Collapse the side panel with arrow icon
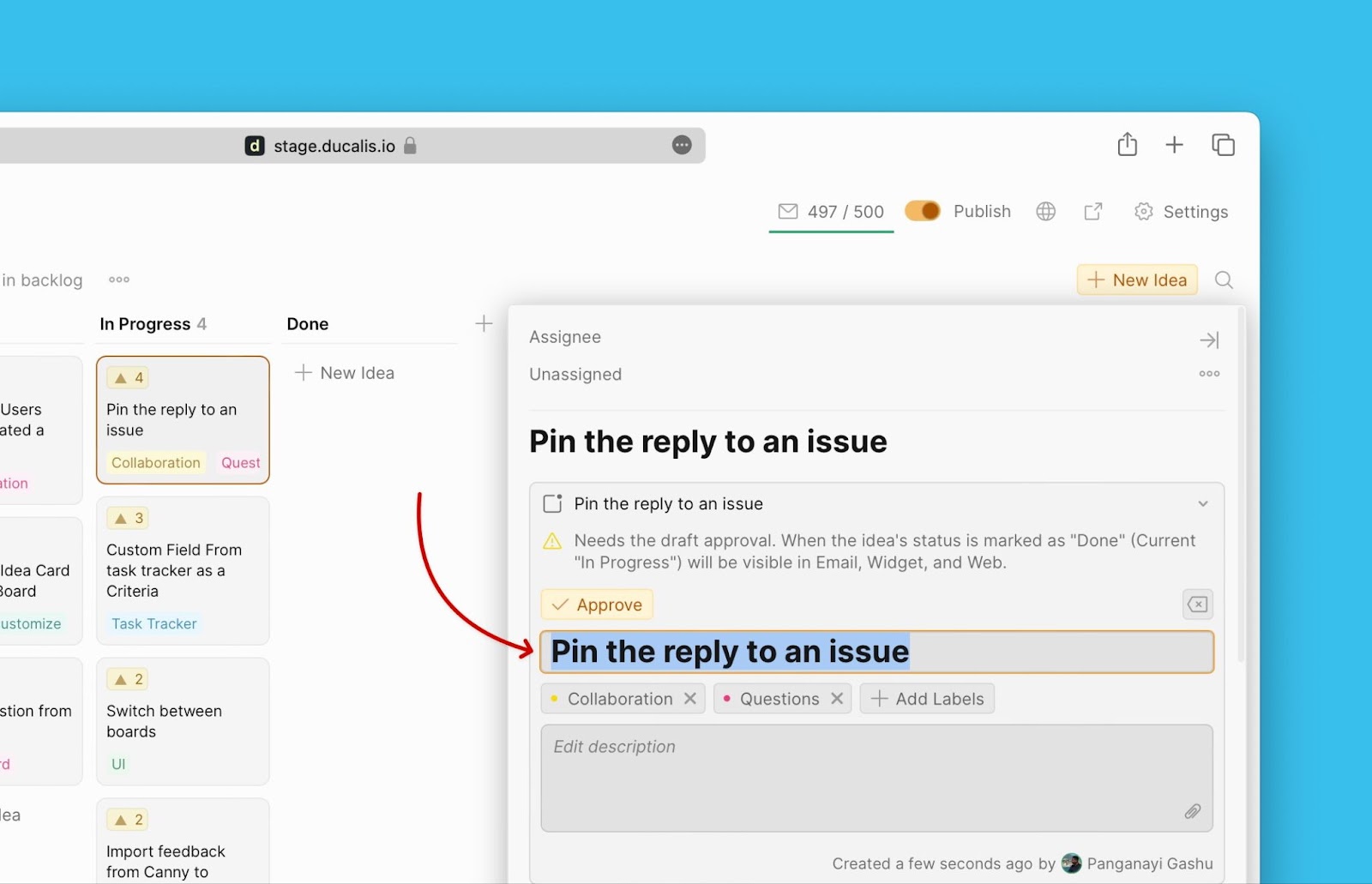 (x=1208, y=340)
